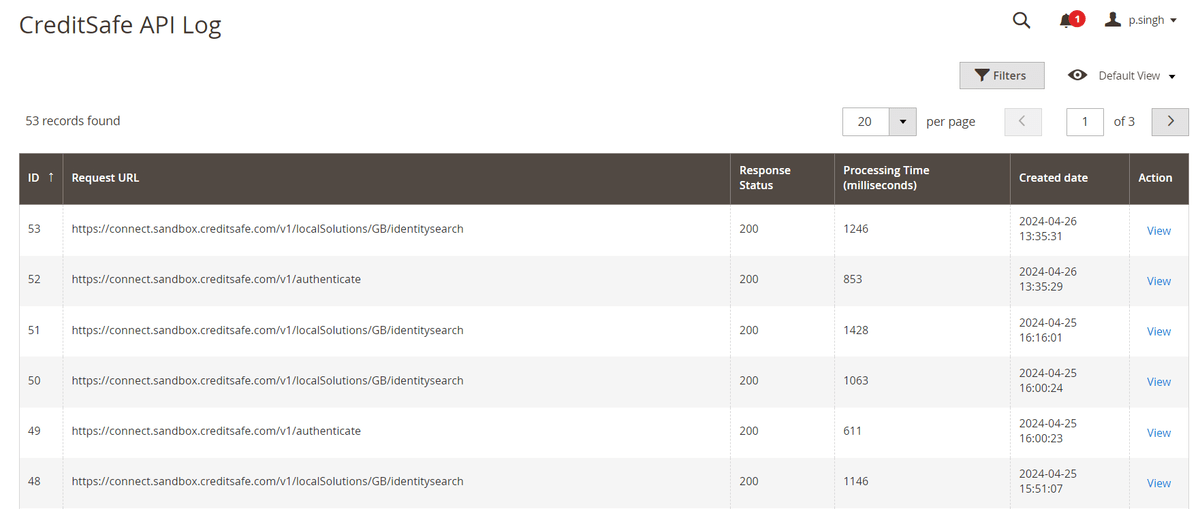Viewport: 1200px width, 509px height.
Task: Sort by the Request URL column
Action: click(x=105, y=178)
